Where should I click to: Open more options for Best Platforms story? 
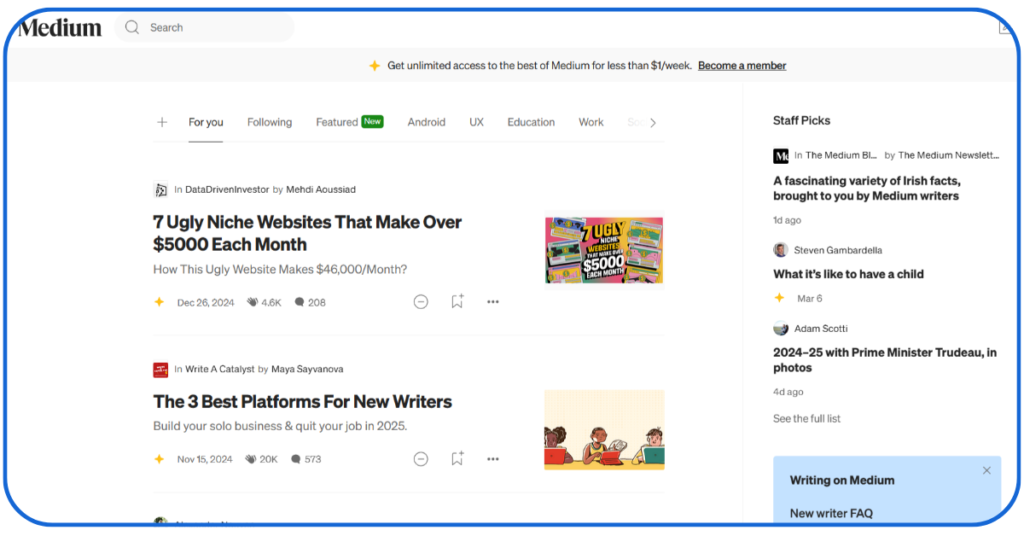[493, 459]
